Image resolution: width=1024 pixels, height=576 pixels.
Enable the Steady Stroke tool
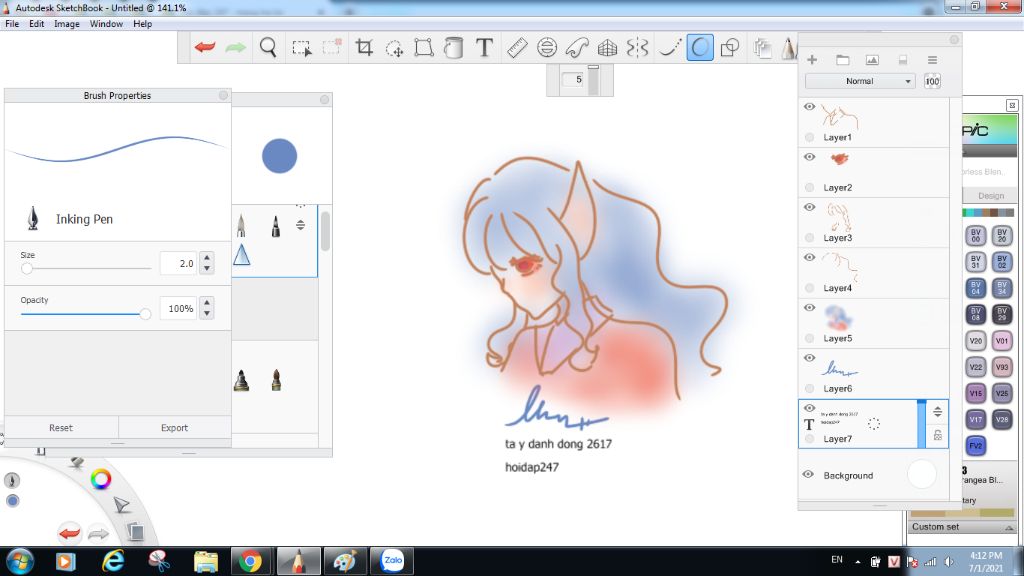(669, 47)
